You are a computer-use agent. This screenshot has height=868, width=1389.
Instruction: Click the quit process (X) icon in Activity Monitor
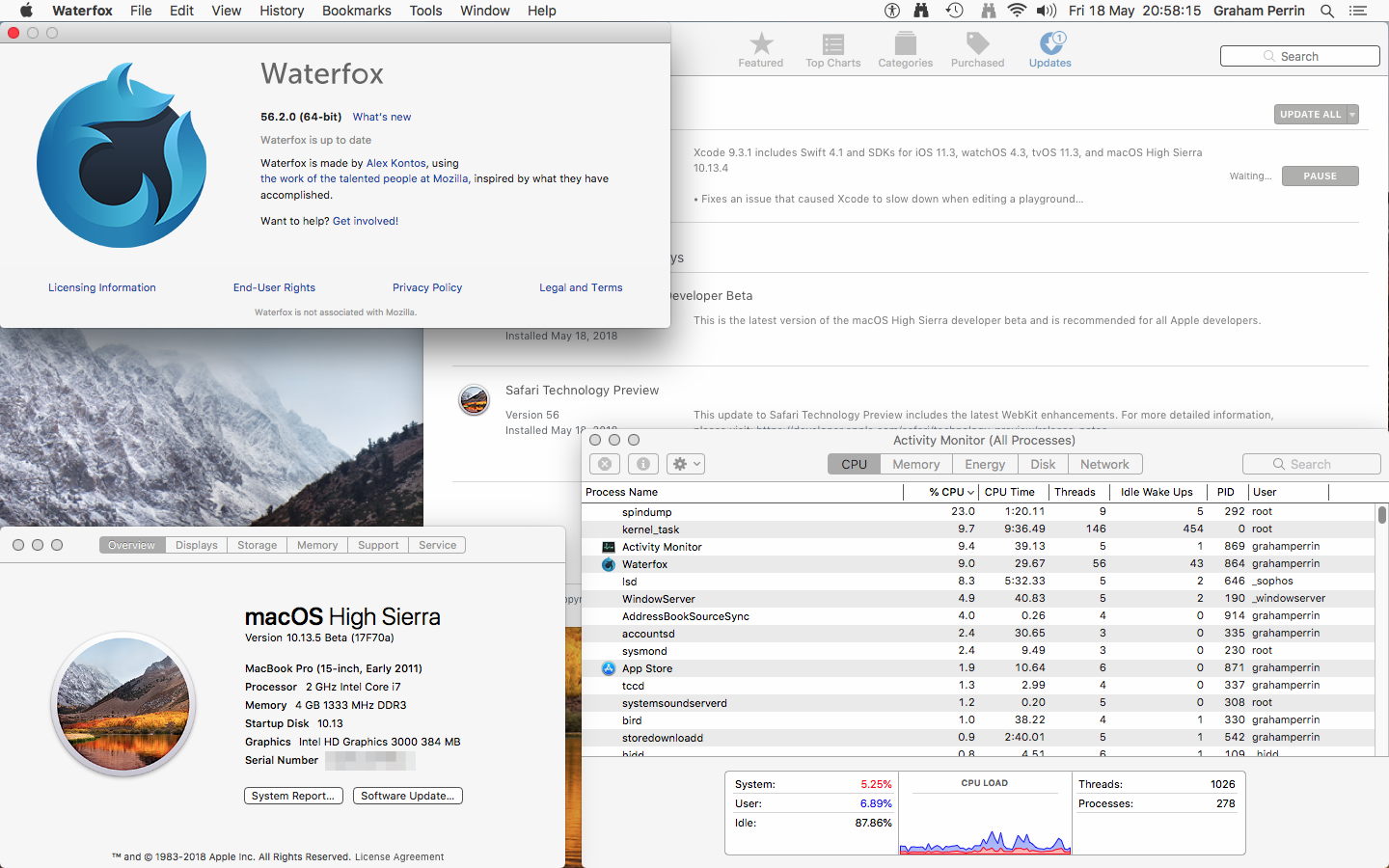[605, 464]
